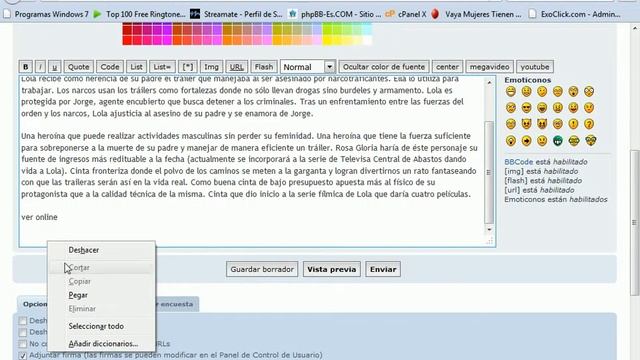
Task: Open the Vaya Mujeres Tienen bookmark
Action: pos(476,14)
